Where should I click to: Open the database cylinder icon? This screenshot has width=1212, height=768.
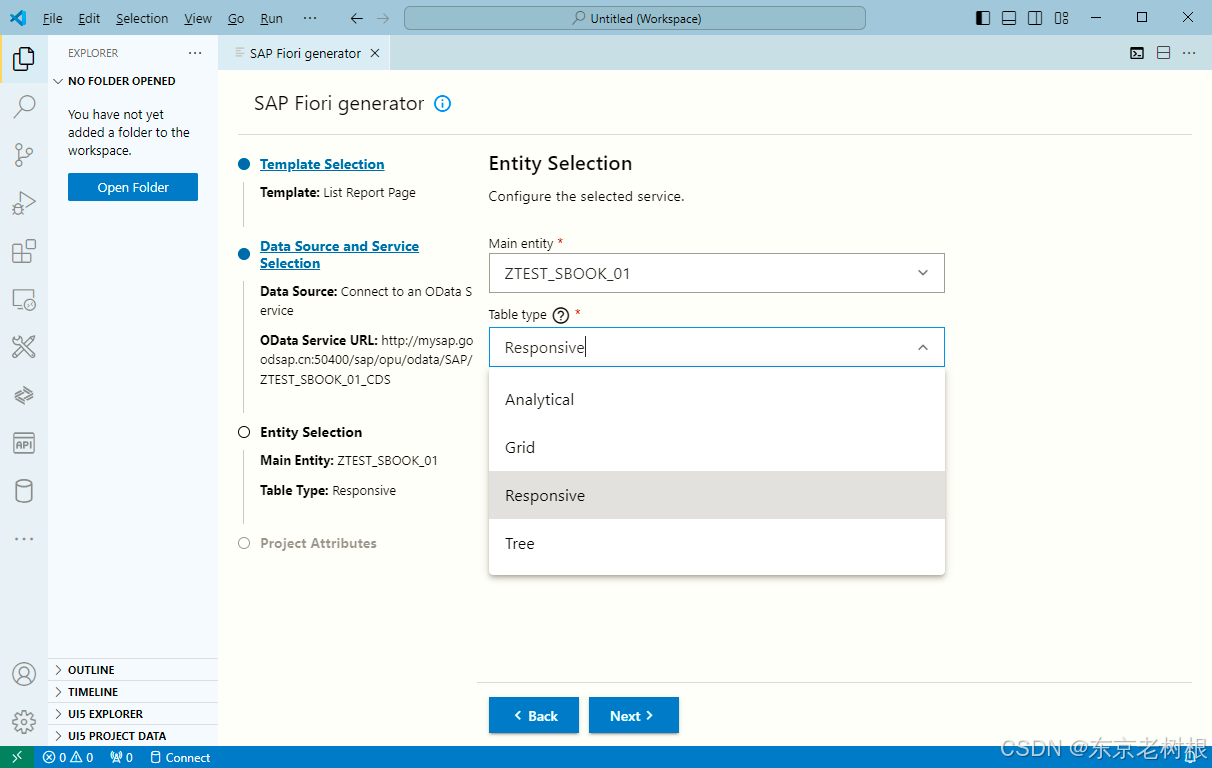click(24, 491)
